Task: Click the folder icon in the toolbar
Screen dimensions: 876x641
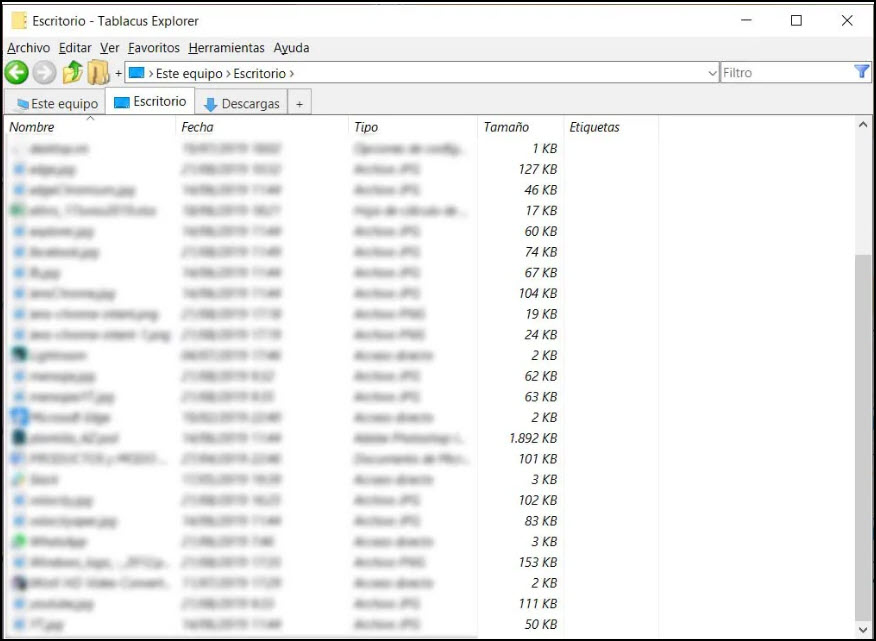Action: point(98,72)
